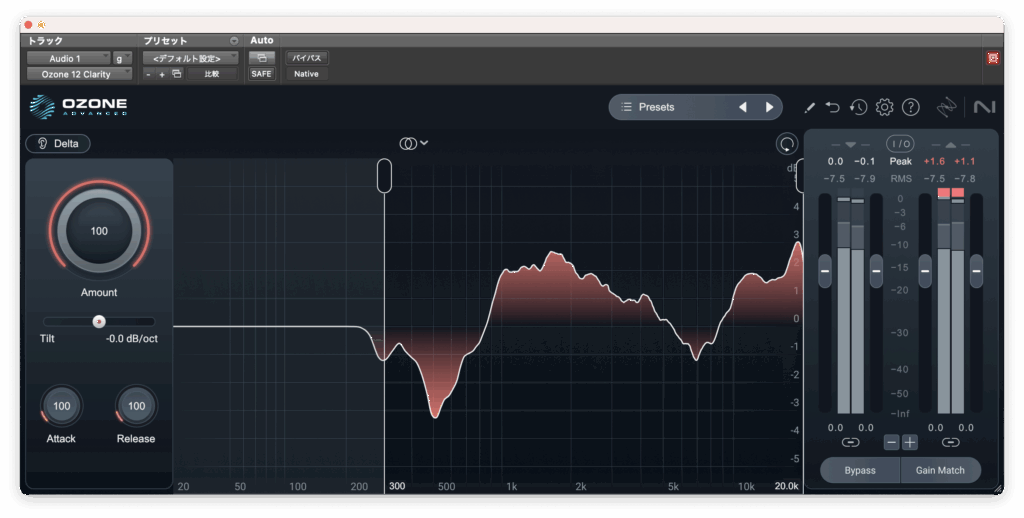Click the pencil edit icon
Screen dimensions: 1024x518
pos(809,107)
